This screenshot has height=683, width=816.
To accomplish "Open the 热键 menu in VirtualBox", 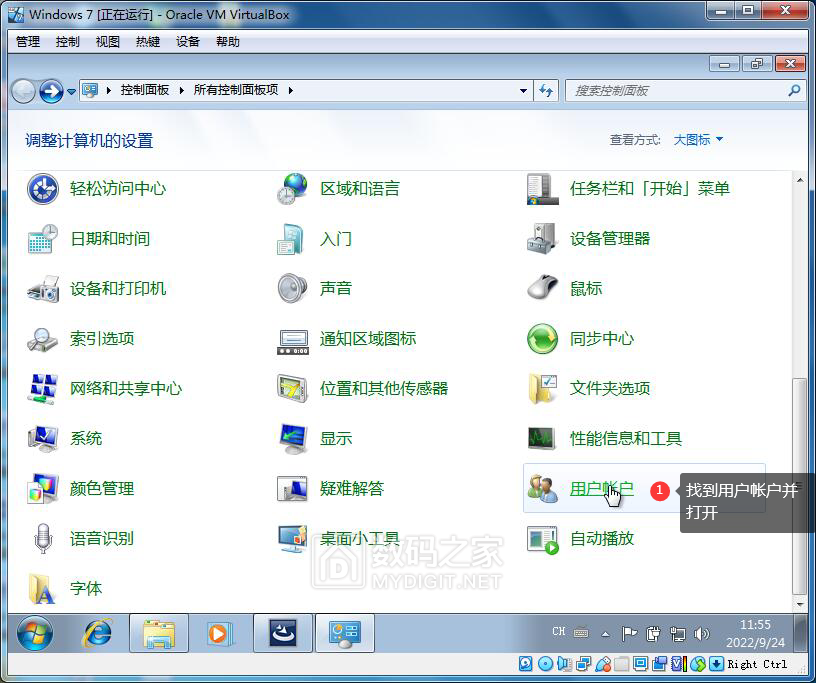I will 148,42.
